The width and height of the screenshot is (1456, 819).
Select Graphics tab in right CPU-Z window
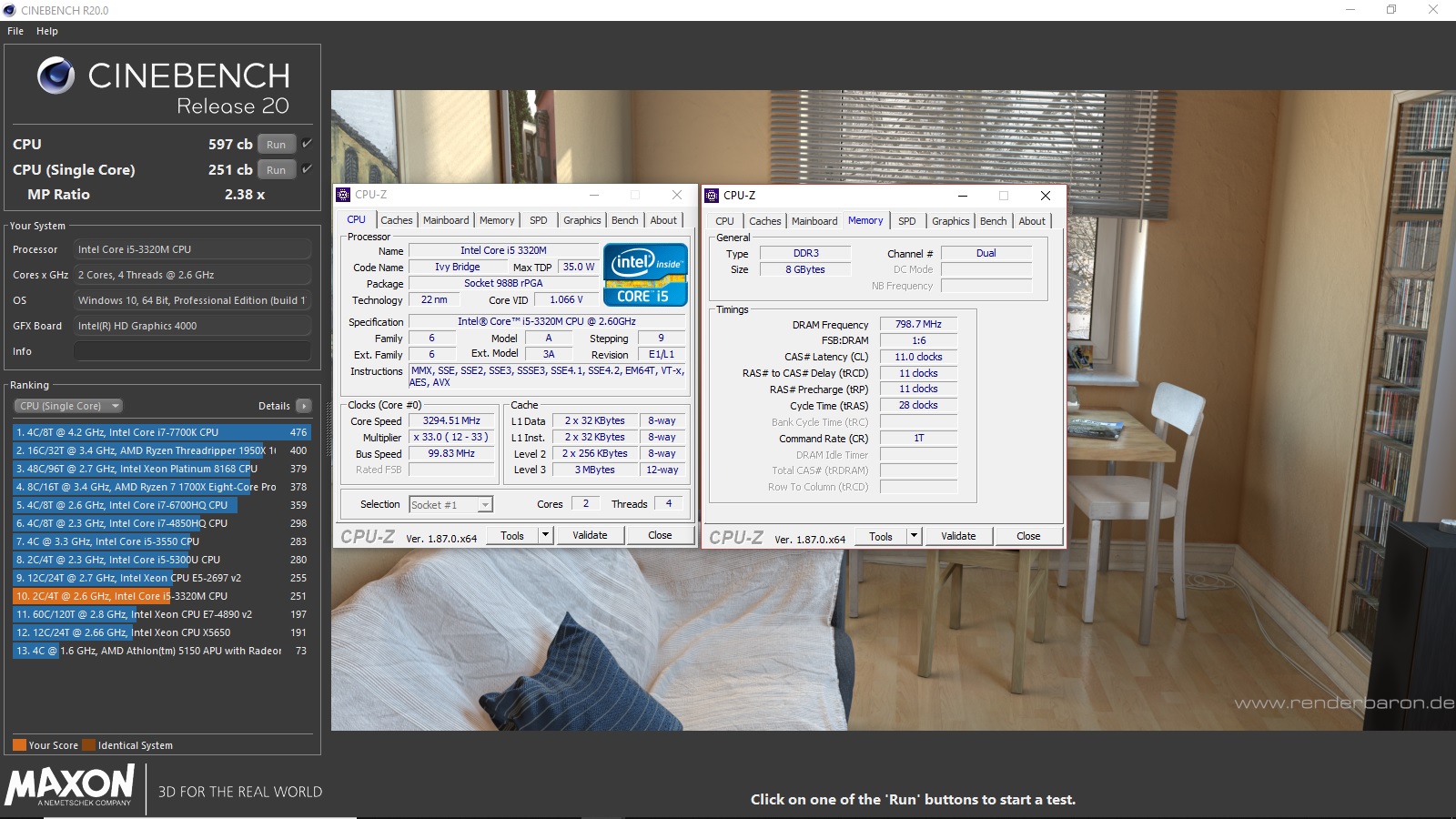coord(951,221)
